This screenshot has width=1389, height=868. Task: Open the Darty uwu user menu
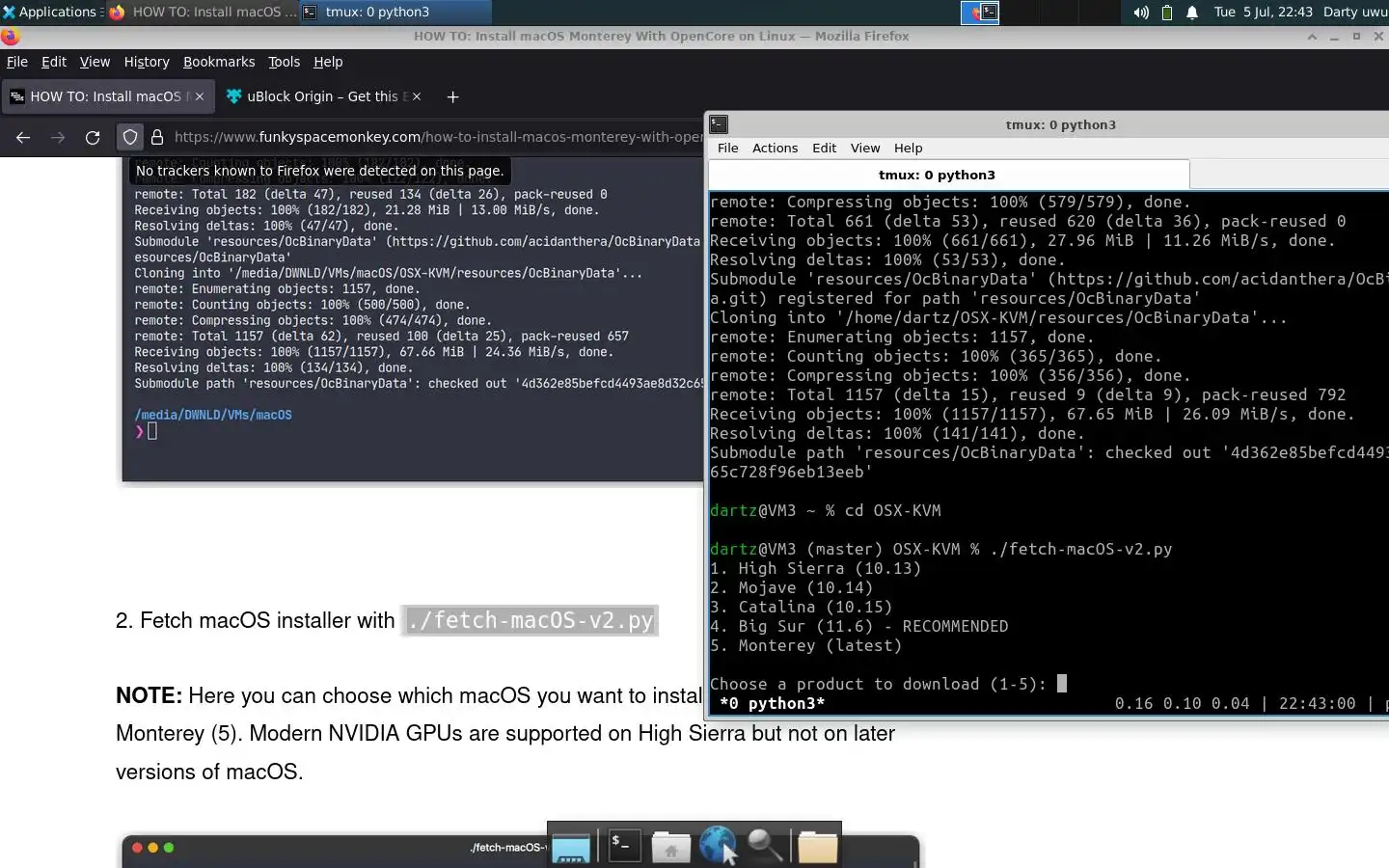(x=1355, y=12)
